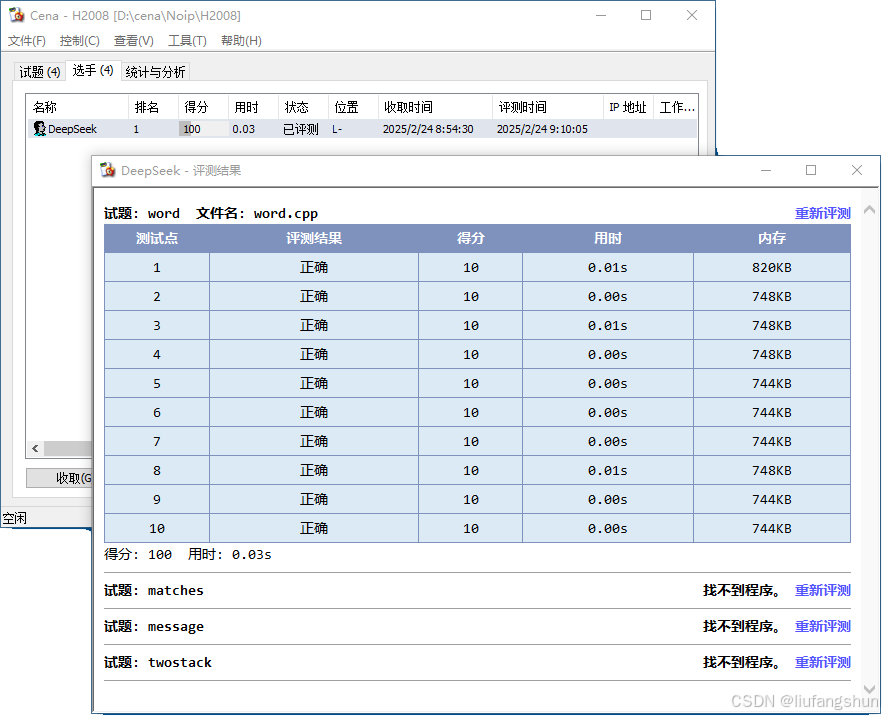The image size is (882, 716).
Task: Click the icon in the 评测结果 window title bar
Action: click(x=107, y=170)
